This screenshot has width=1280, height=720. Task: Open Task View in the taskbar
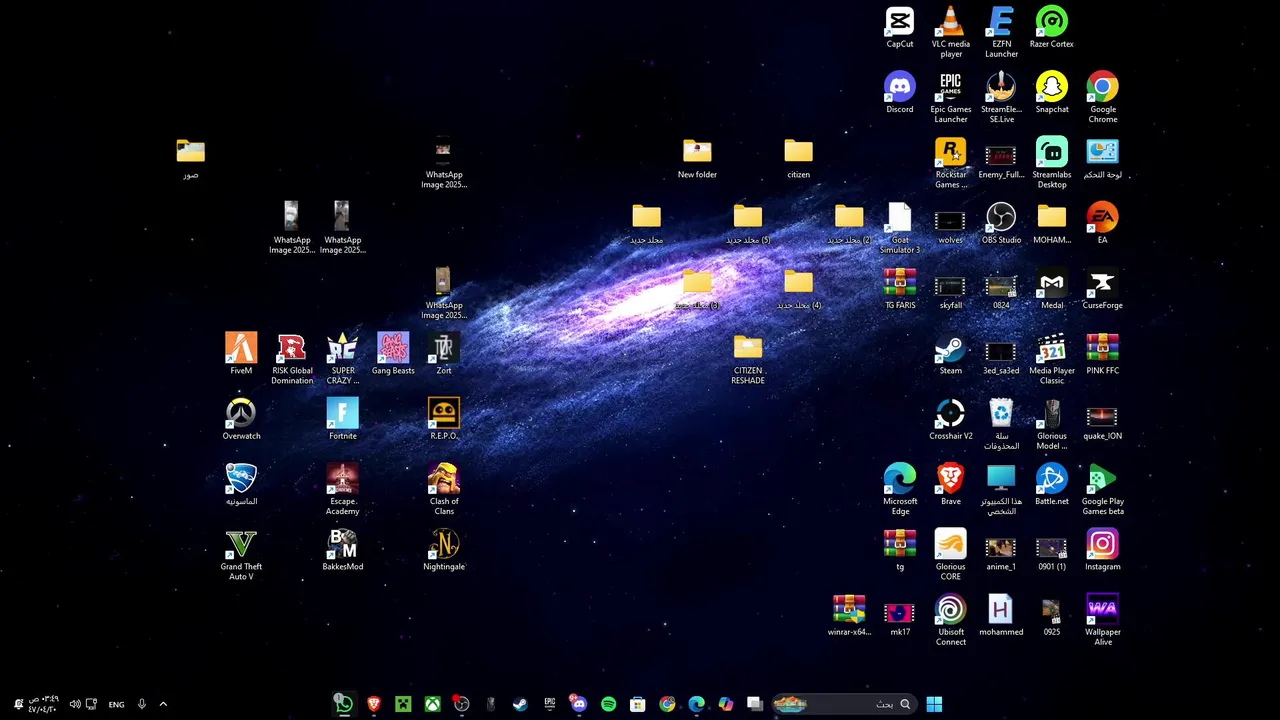[x=755, y=704]
